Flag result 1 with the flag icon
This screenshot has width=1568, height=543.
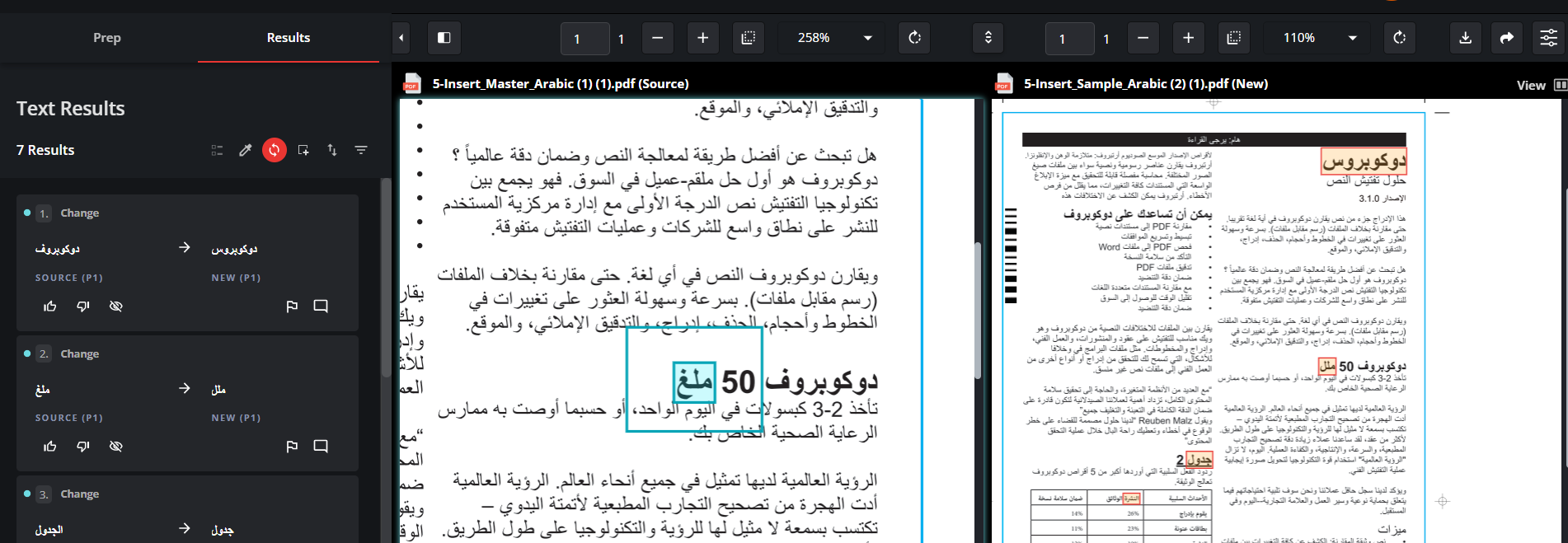(292, 307)
